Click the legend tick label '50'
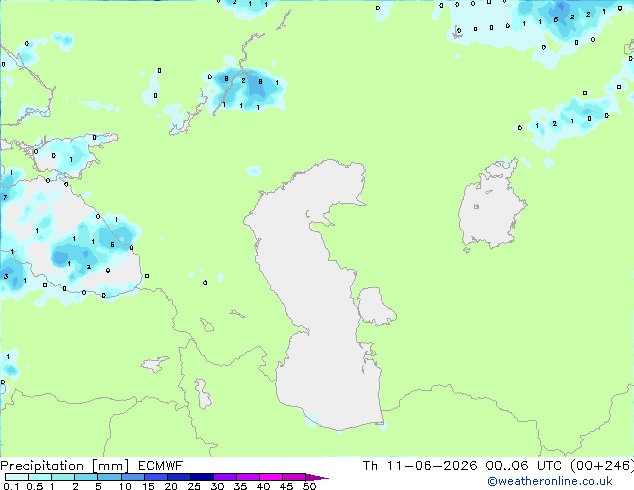This screenshot has height=490, width=634. (x=309, y=486)
